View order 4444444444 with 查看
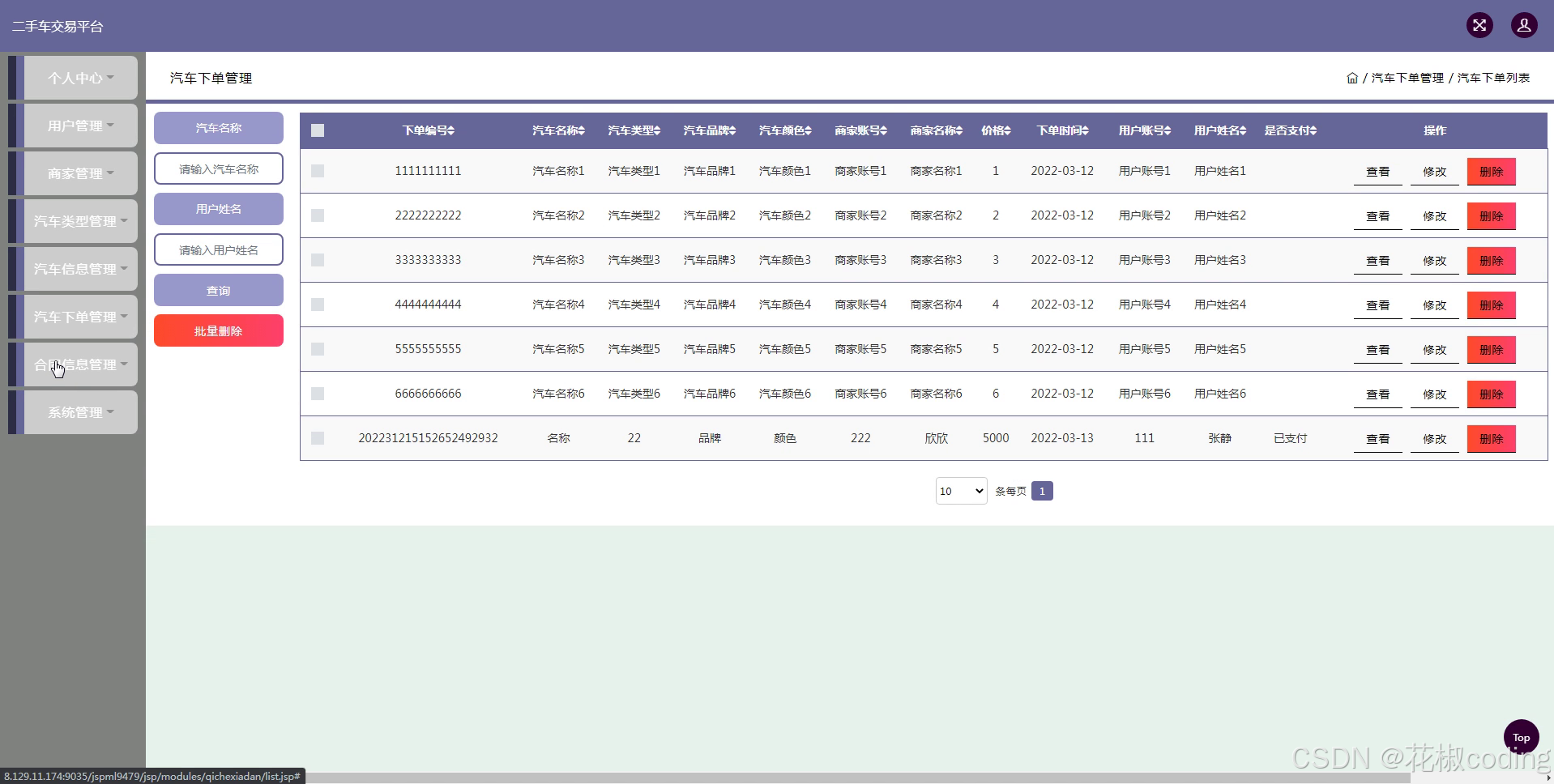 (x=1377, y=305)
